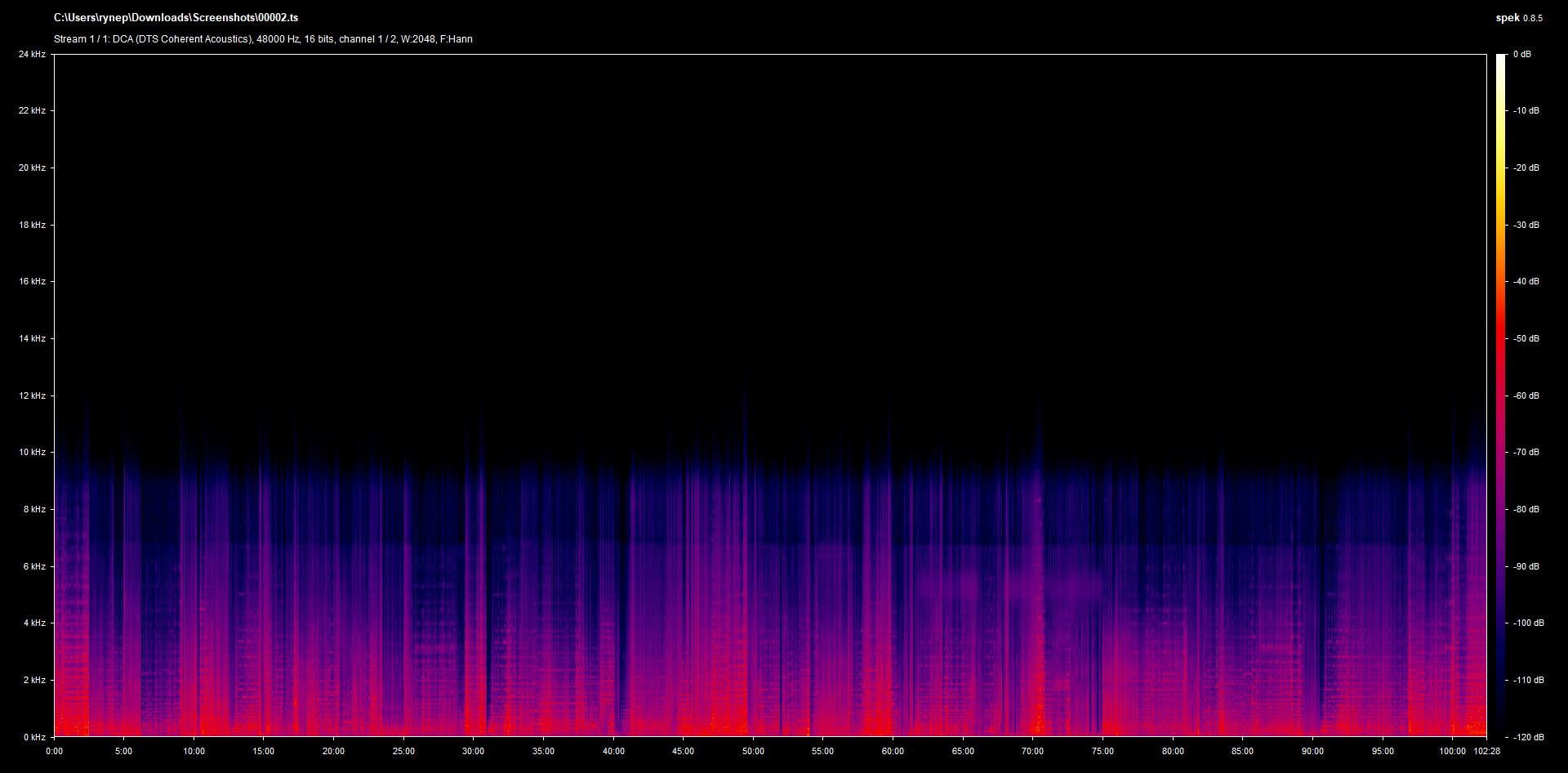Select the -50 dB level label
Image resolution: width=1568 pixels, height=773 pixels.
[1526, 339]
